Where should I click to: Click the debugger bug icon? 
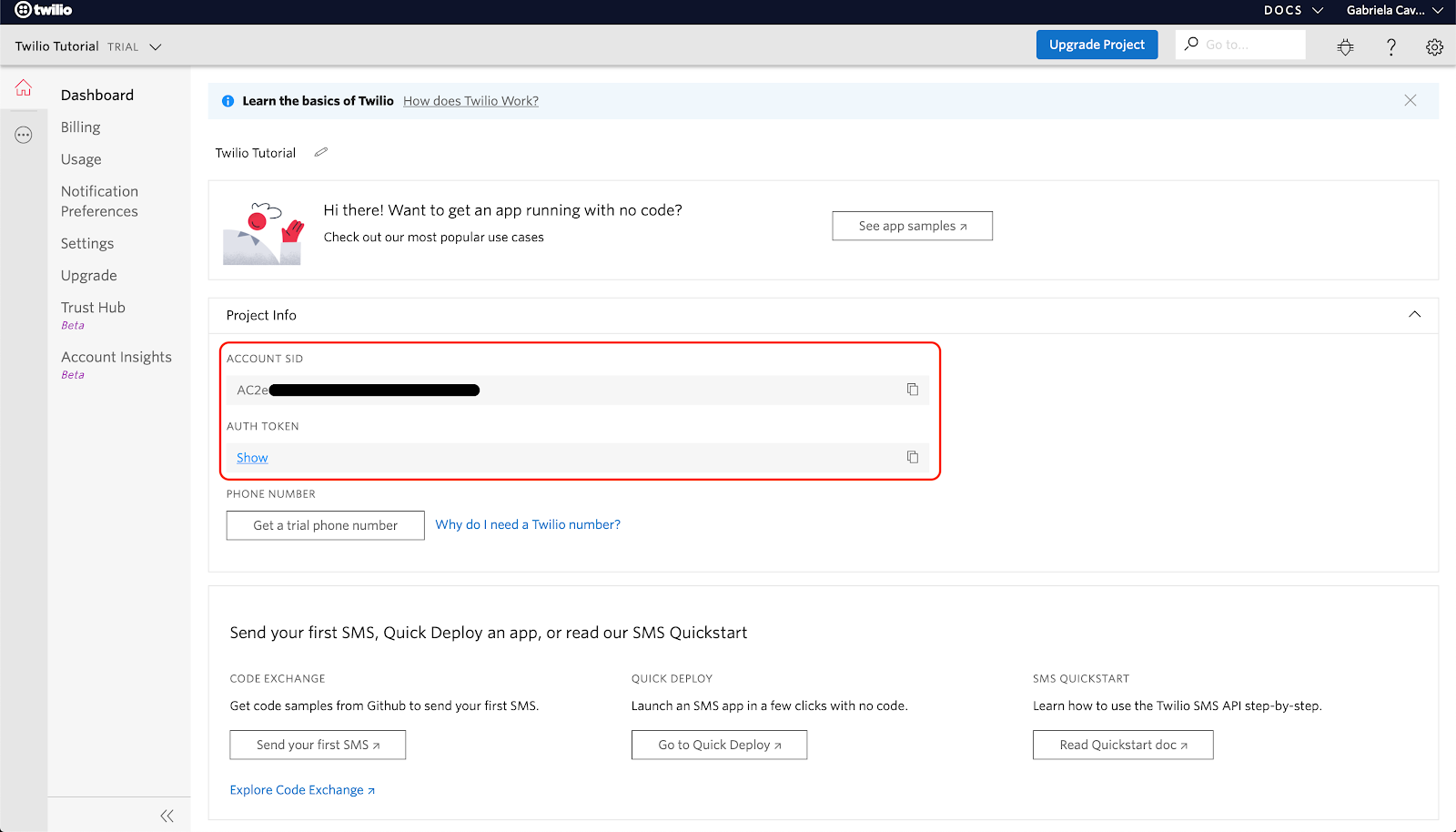click(1345, 47)
